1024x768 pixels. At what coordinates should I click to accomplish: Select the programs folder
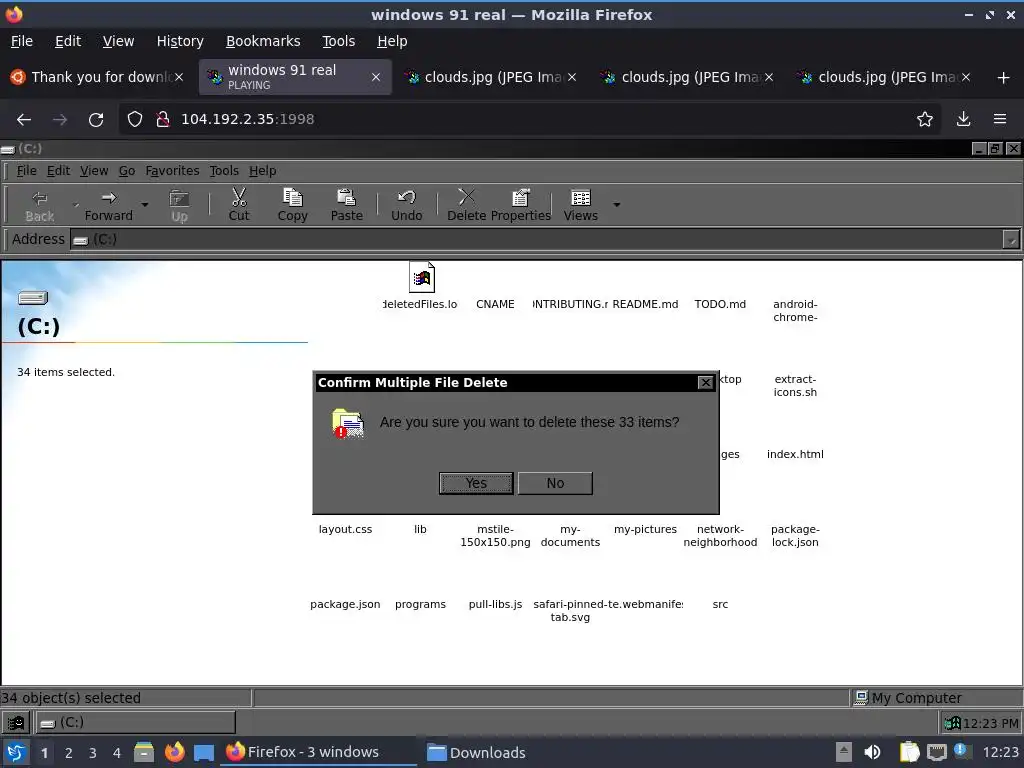(x=420, y=605)
